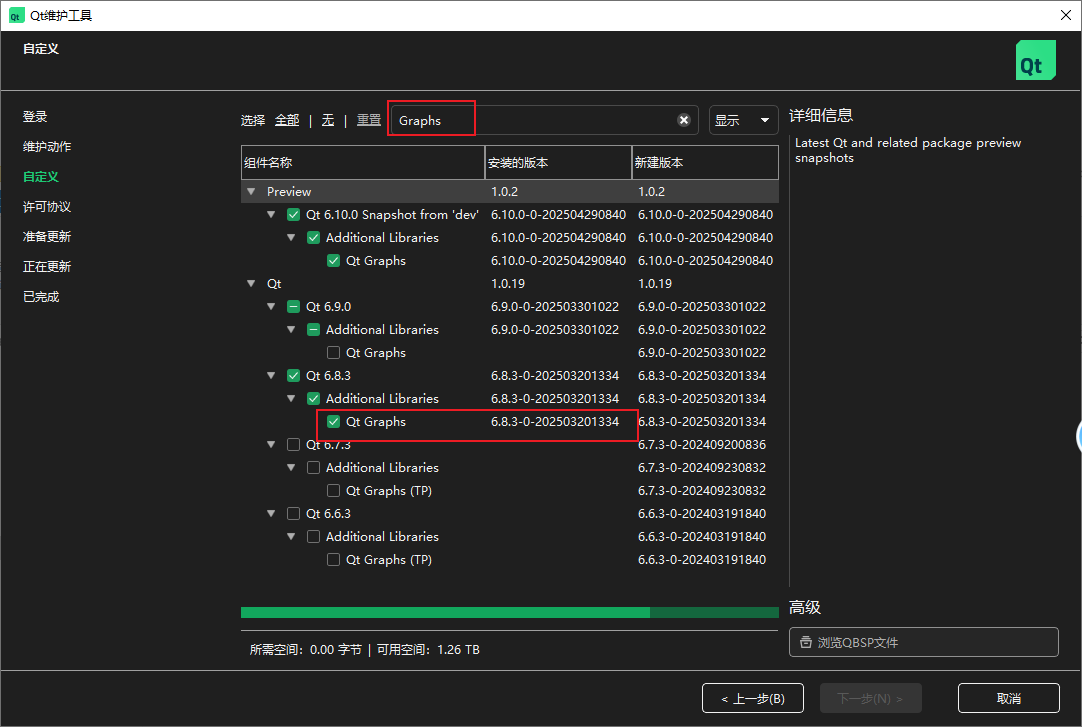Enable Qt Graphs under Qt 6.9.0
The image size is (1082, 727).
tap(334, 353)
